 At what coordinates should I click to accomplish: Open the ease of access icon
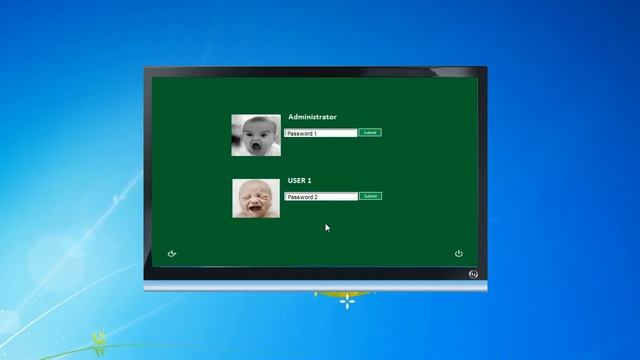172,253
